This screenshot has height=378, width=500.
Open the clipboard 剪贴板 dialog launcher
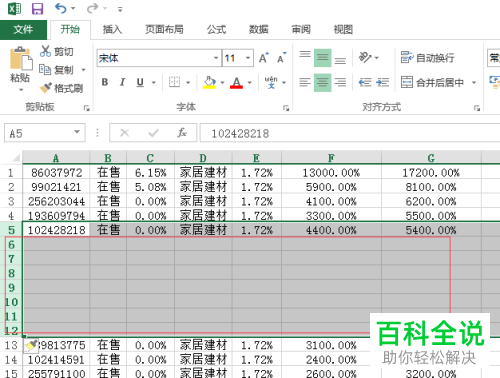pos(87,108)
